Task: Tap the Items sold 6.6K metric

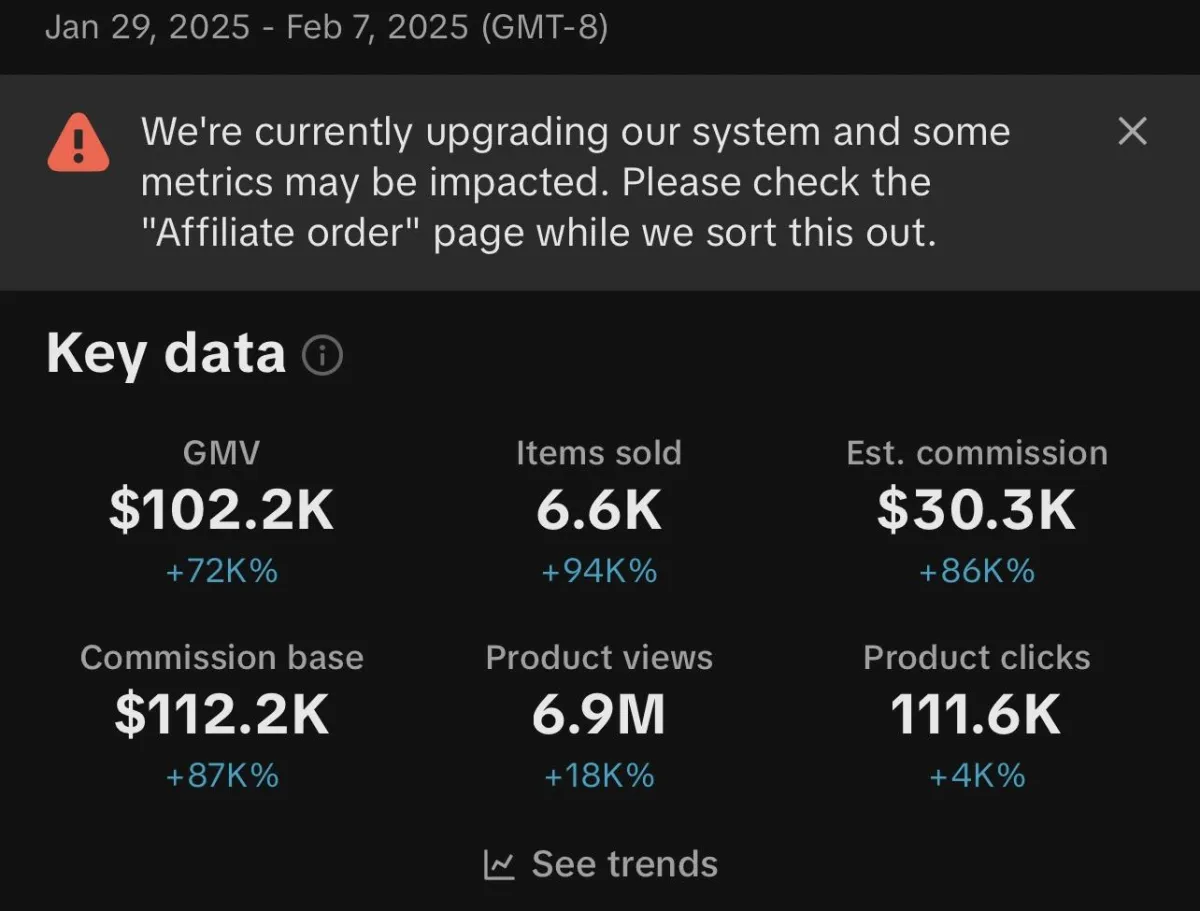Action: [x=598, y=509]
